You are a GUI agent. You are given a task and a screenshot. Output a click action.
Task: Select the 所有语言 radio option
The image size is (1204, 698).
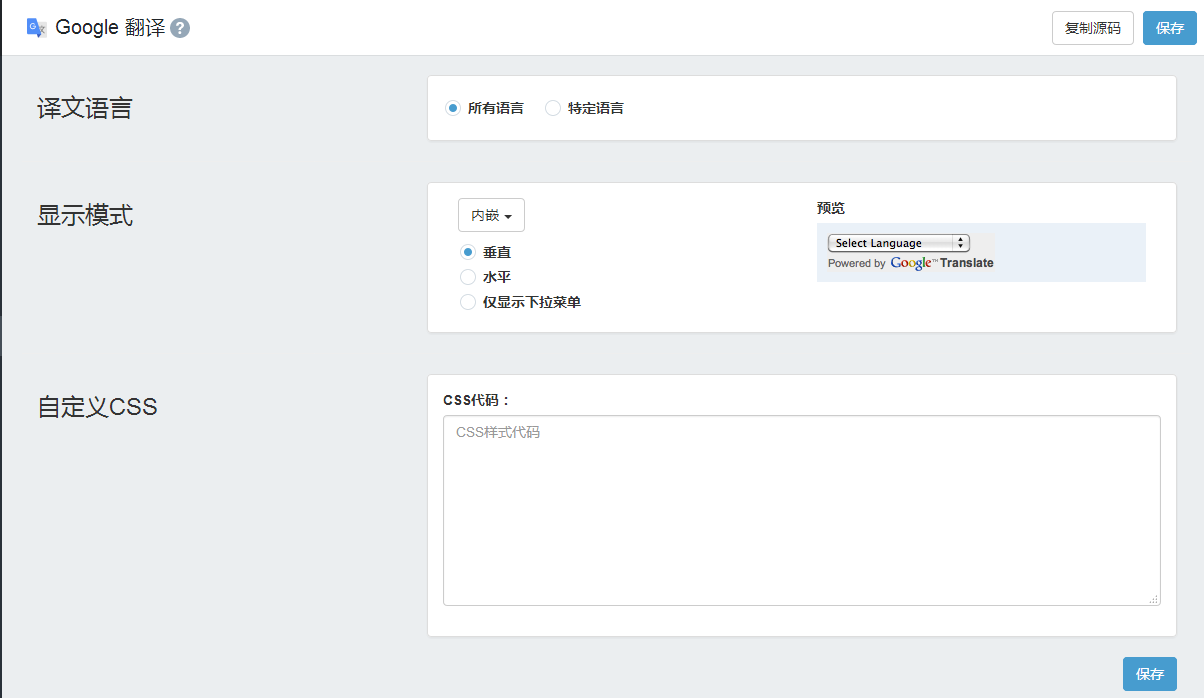453,108
